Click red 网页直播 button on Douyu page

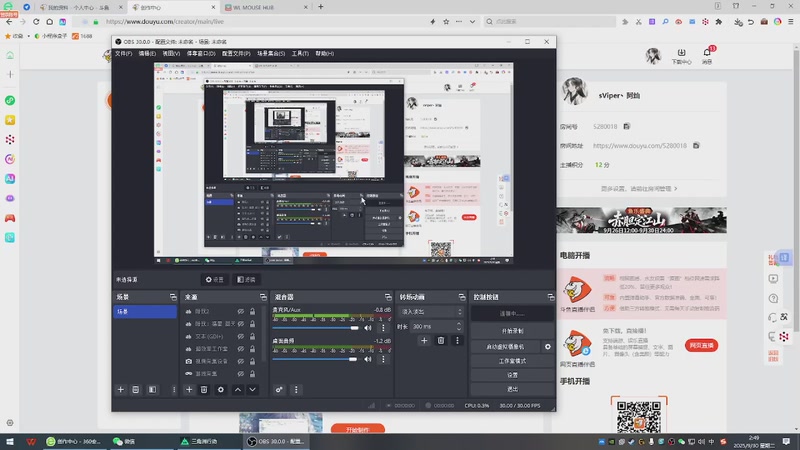[x=702, y=345]
